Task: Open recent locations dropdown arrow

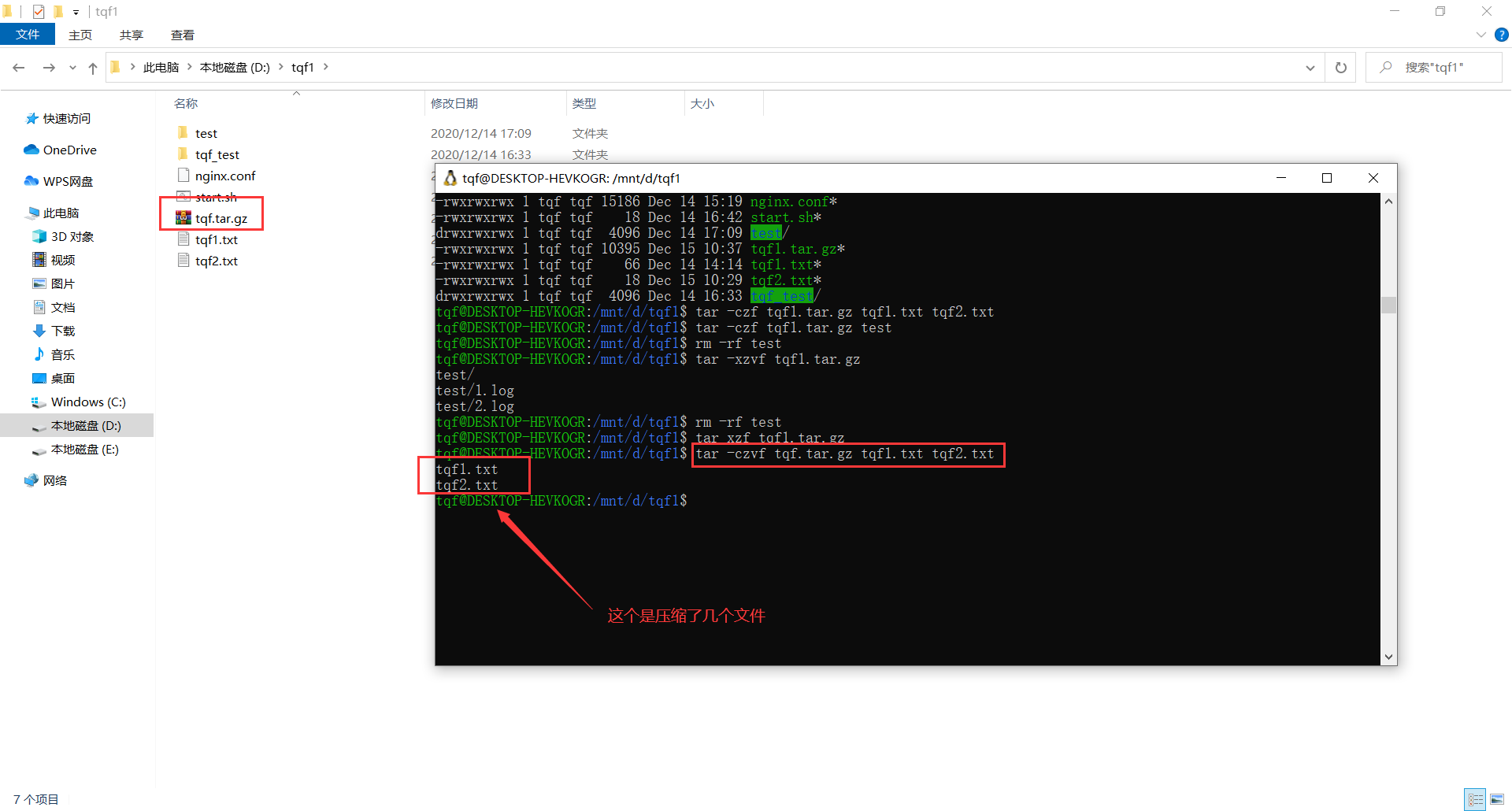Action: 72,68
